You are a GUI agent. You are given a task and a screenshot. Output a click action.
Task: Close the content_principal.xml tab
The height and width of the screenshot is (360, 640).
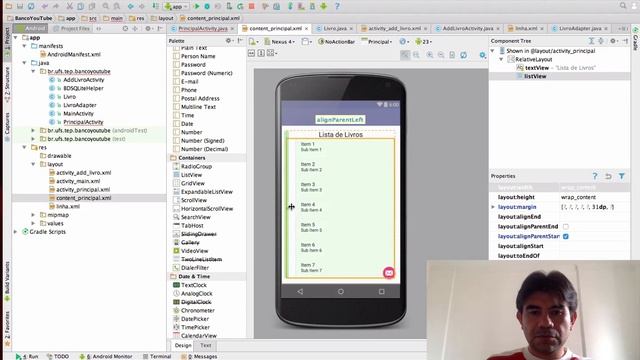[306, 29]
